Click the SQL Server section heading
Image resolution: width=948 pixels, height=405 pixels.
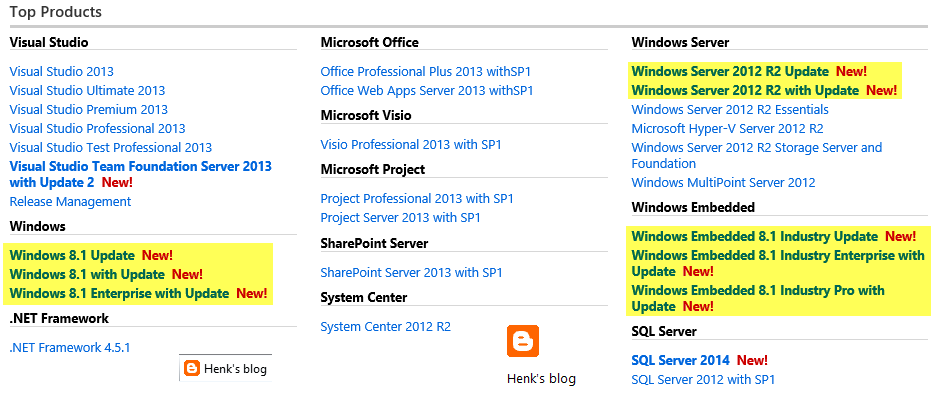[664, 331]
